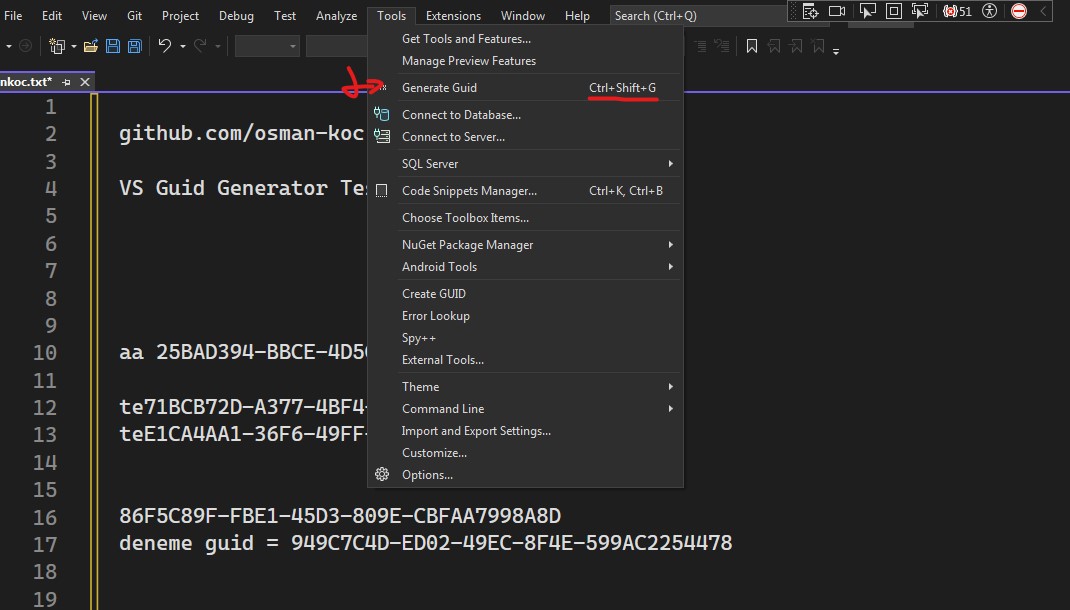
Task: Select Manage Preview Features
Action: [525, 61]
